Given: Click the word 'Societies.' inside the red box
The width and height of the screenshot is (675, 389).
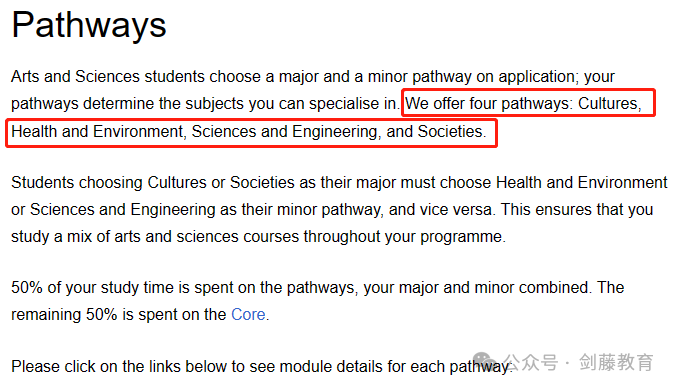Looking at the screenshot, I should pyautogui.click(x=452, y=132).
